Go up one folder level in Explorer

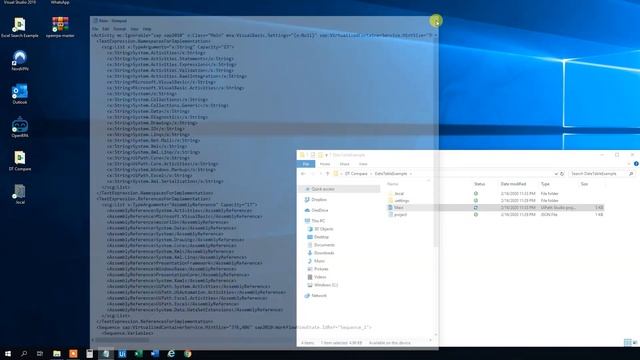[327, 173]
